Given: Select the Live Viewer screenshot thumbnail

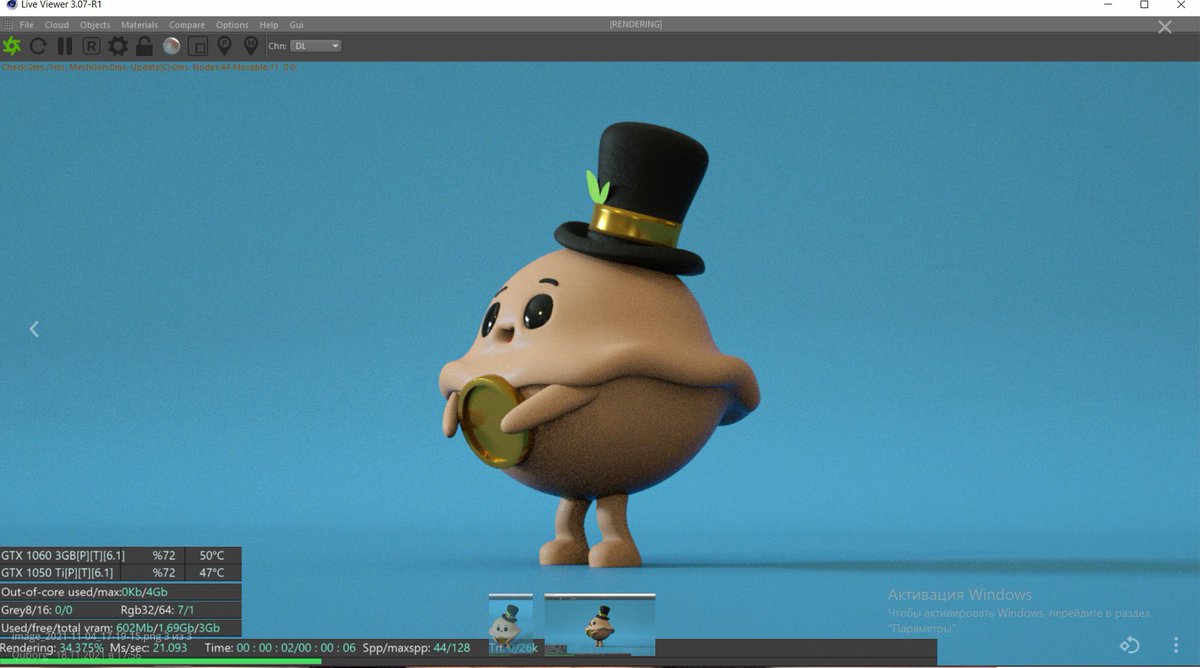Looking at the screenshot, I should pyautogui.click(x=600, y=624).
